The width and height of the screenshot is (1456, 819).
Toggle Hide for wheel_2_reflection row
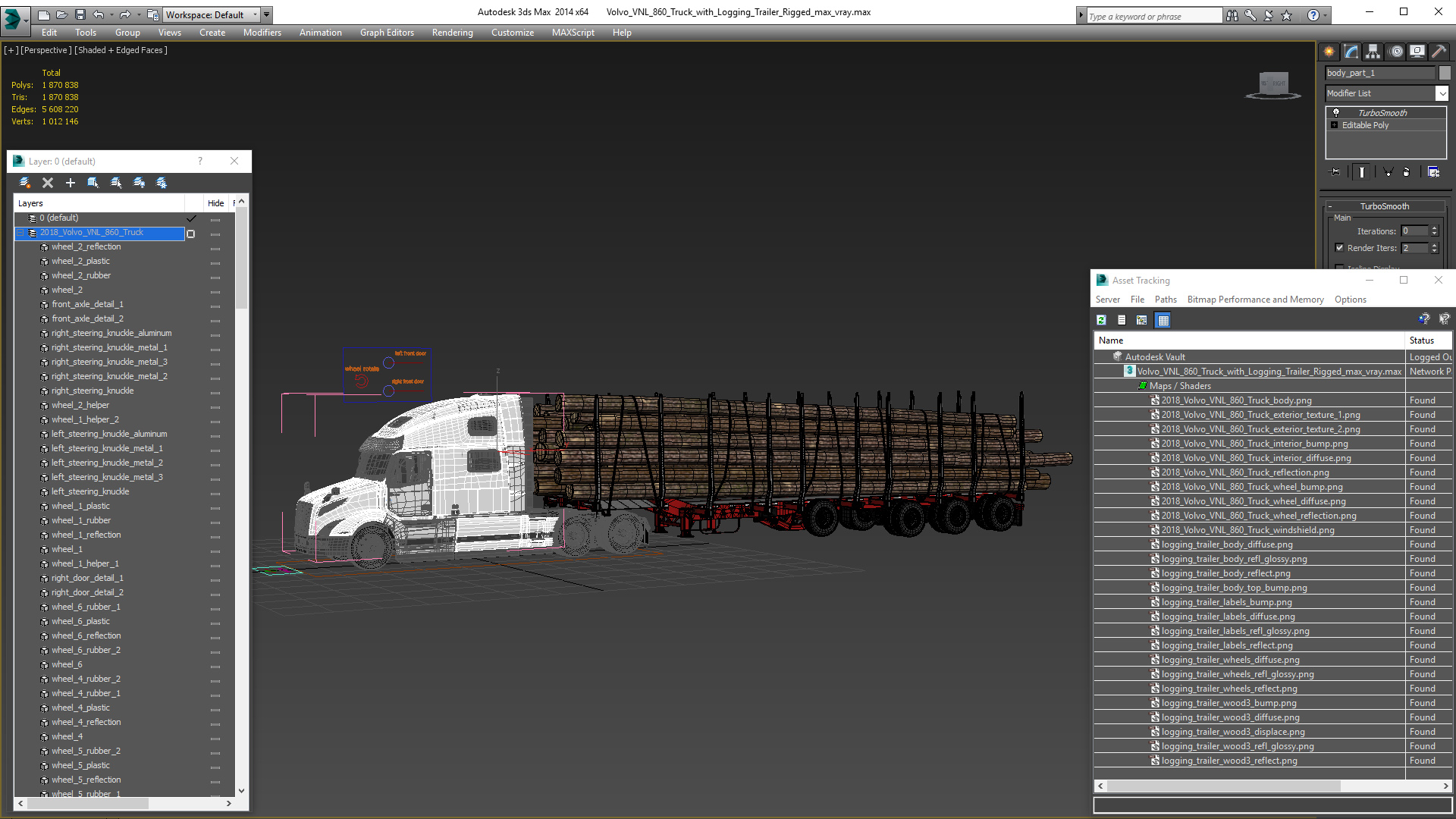click(x=215, y=248)
